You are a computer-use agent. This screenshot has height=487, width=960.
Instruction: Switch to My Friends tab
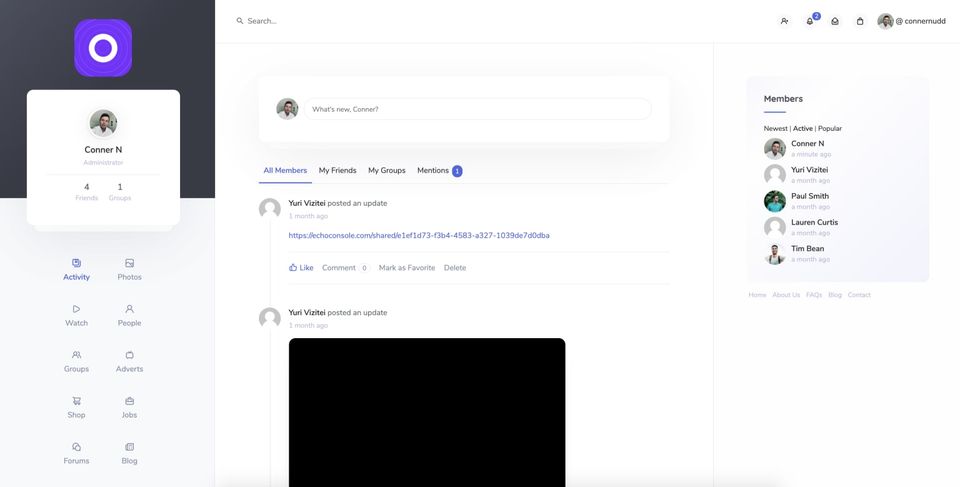click(337, 170)
